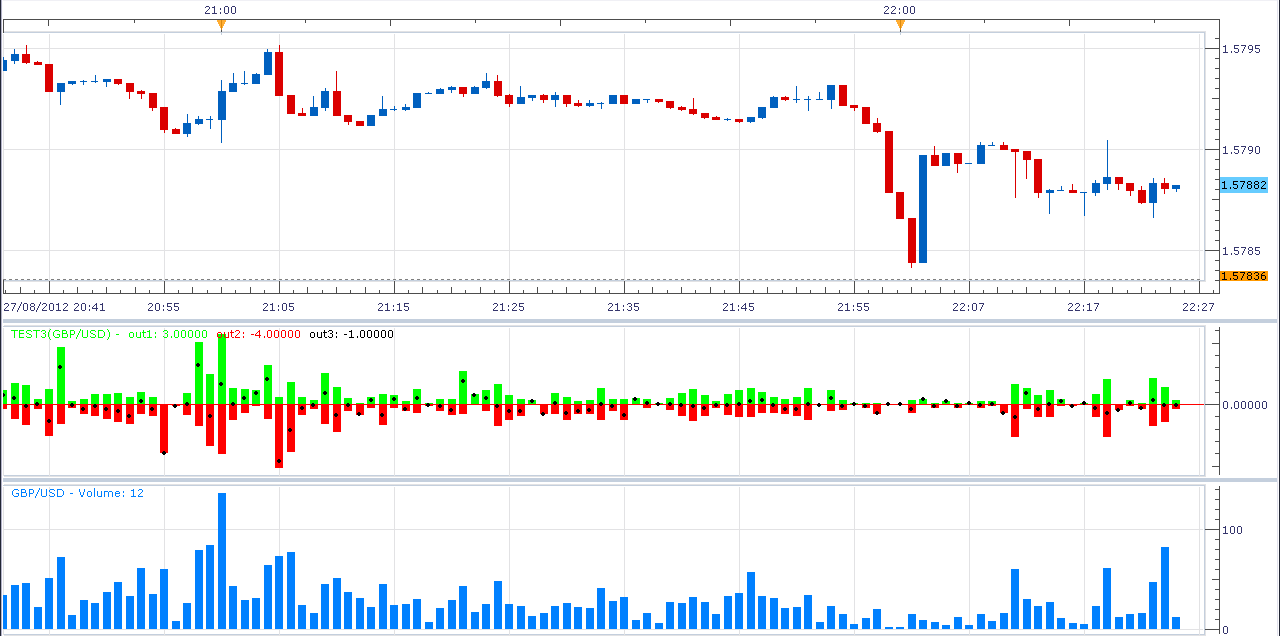Click the 27/08/2012 20:41 date label
This screenshot has width=1280, height=636.
(55, 307)
